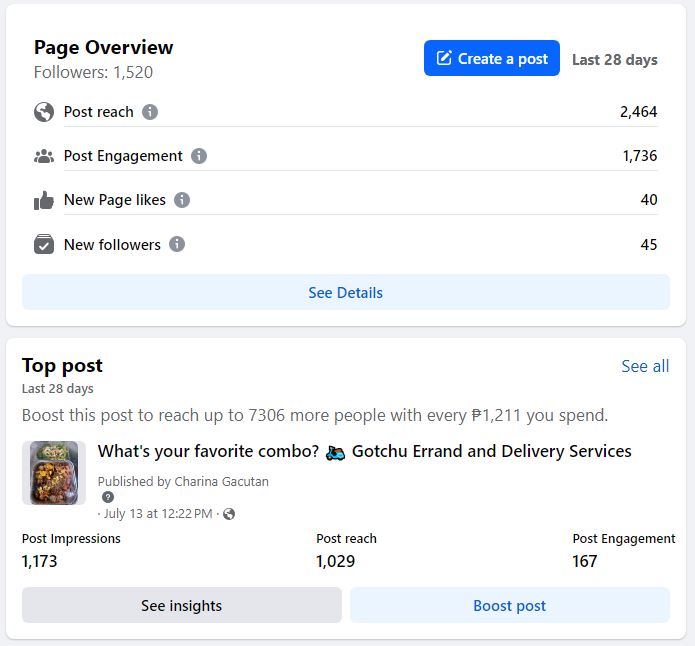Open See Details for Page Overview

coord(346,293)
